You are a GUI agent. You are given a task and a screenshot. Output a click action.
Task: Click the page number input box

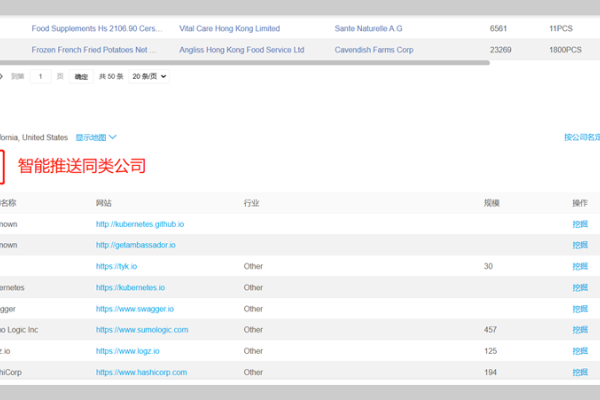[x=41, y=76]
